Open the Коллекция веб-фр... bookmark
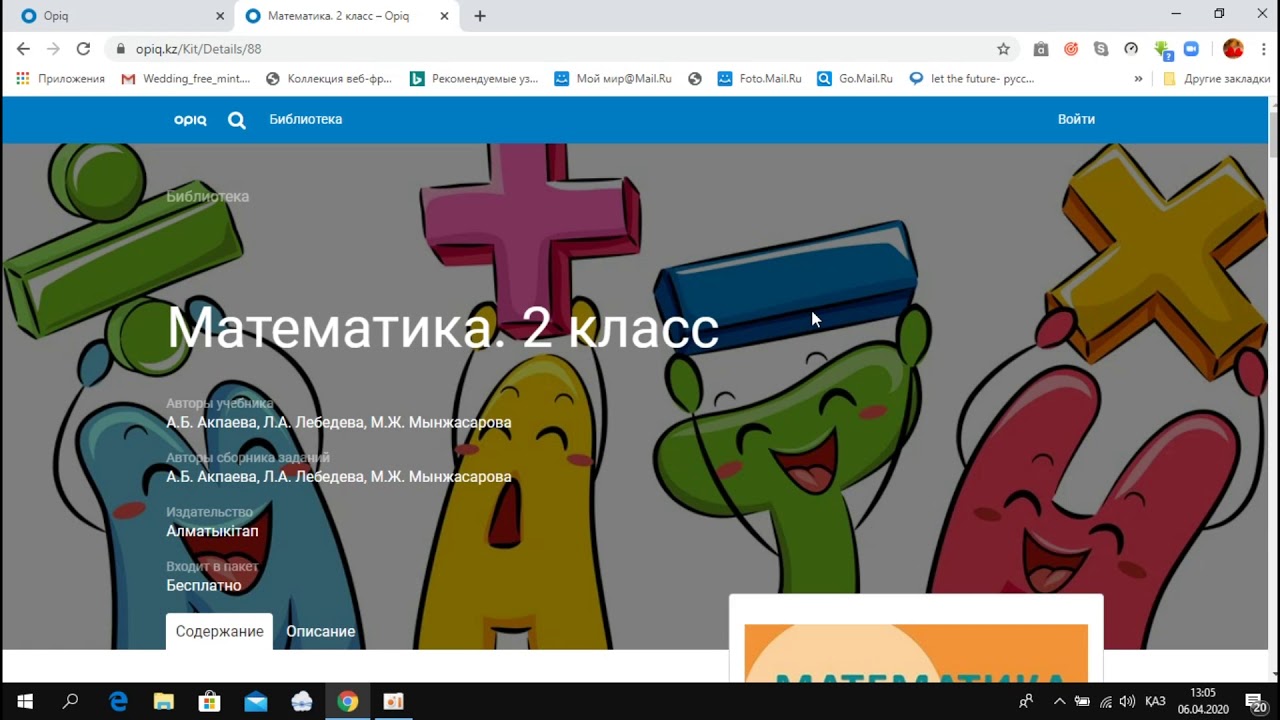 [x=329, y=78]
